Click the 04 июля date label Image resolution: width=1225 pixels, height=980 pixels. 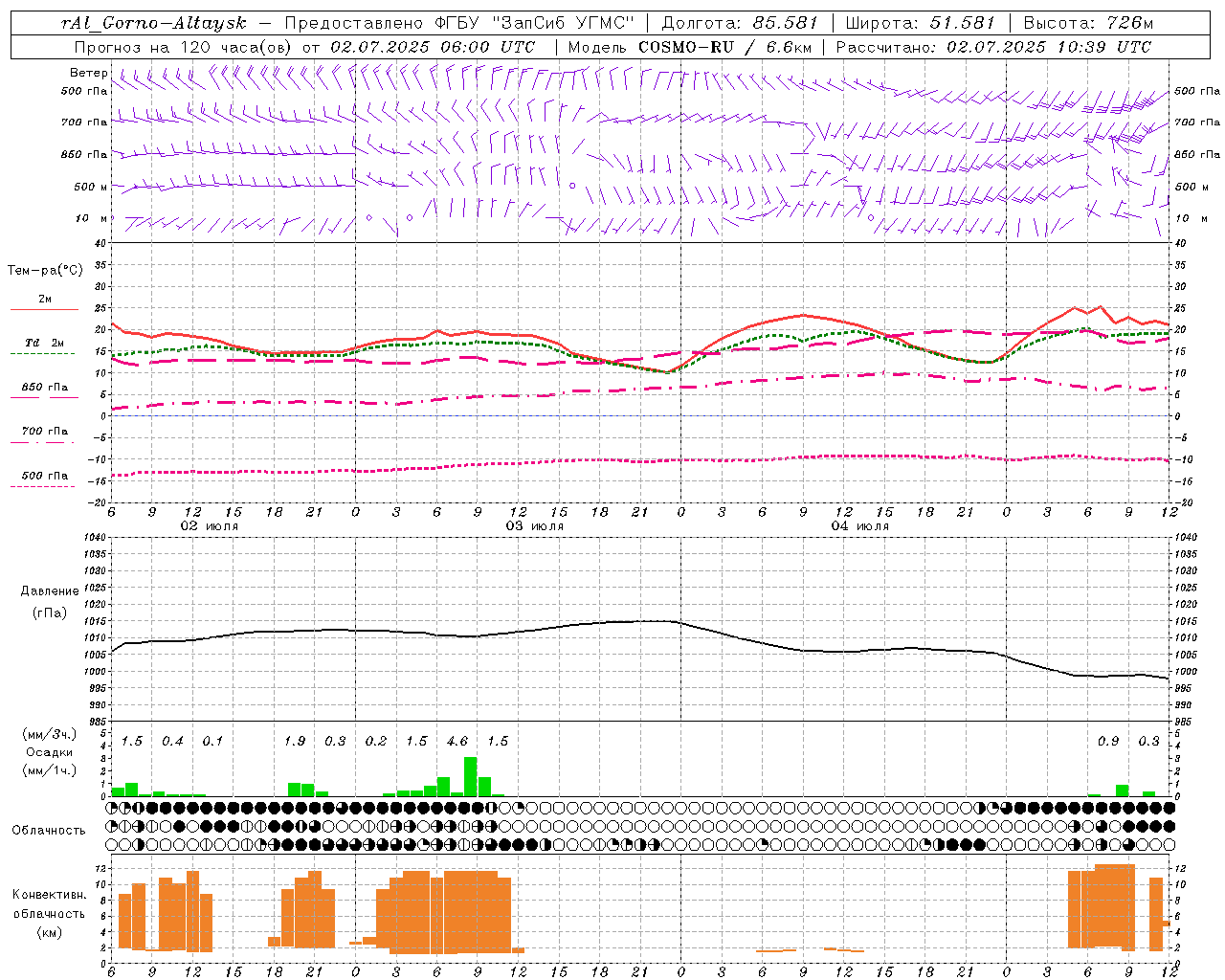click(x=860, y=526)
